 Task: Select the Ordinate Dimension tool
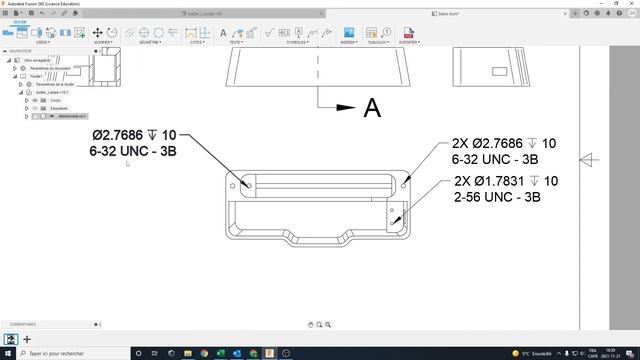[x=205, y=33]
